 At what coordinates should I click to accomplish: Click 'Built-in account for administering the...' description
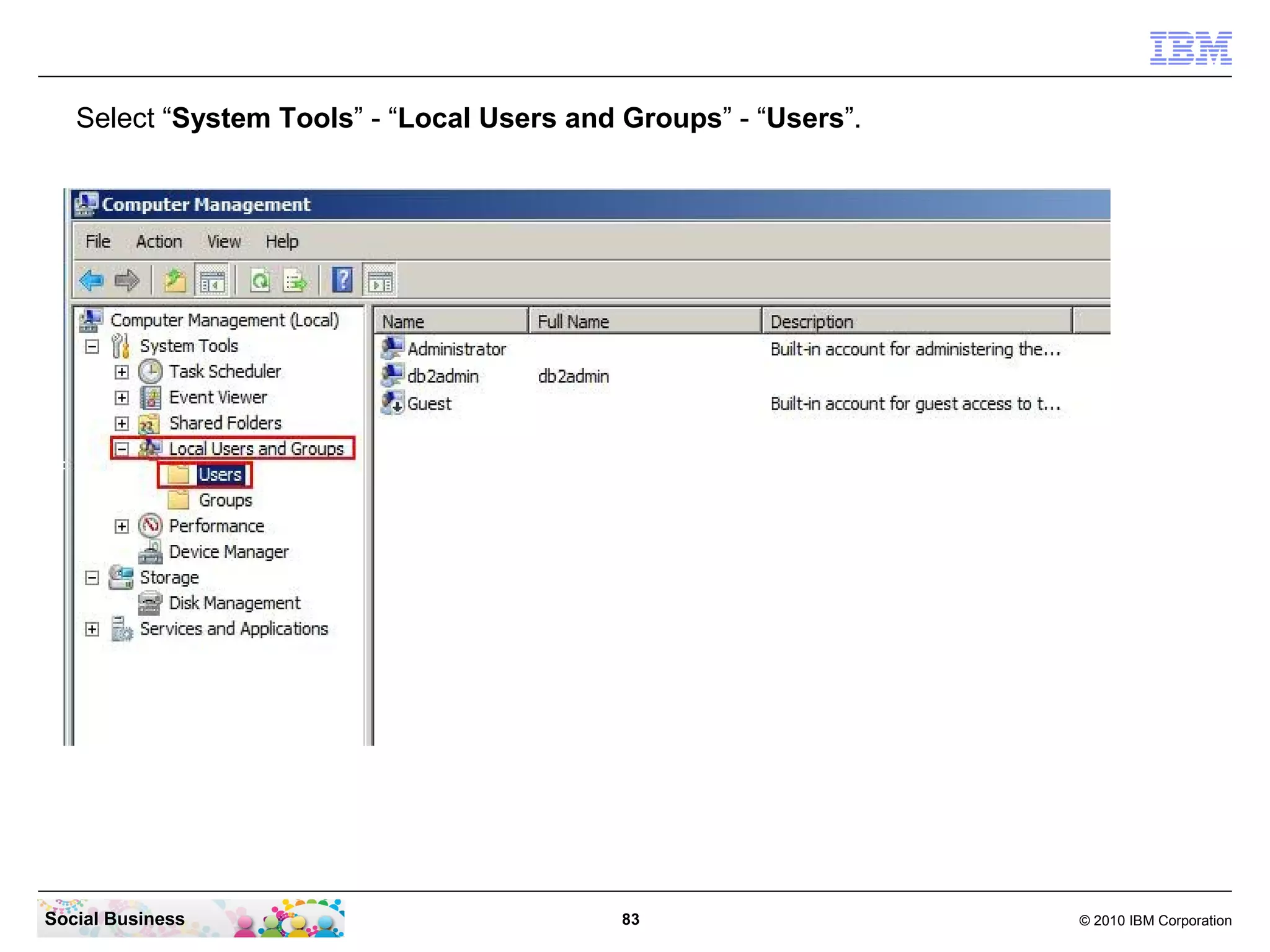[915, 349]
